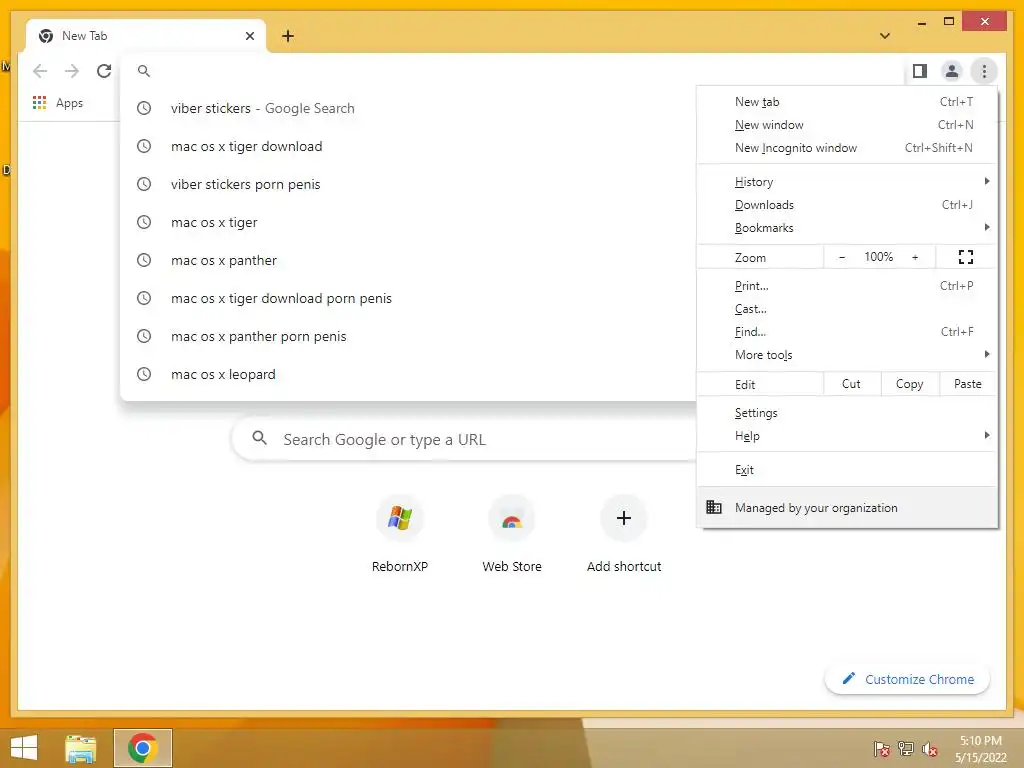
Task: Click the forward navigation arrow
Action: click(72, 71)
